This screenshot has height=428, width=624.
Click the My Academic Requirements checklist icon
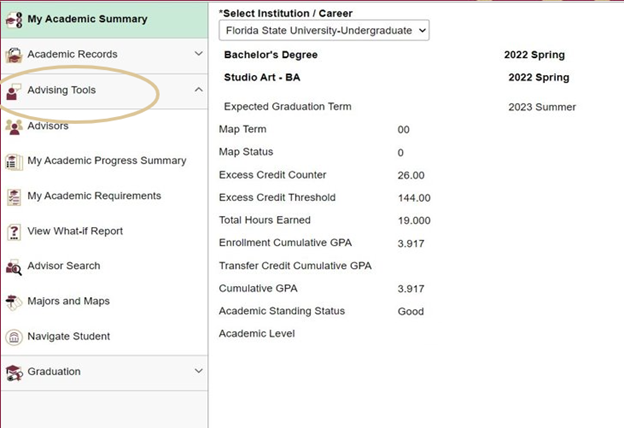(x=14, y=197)
